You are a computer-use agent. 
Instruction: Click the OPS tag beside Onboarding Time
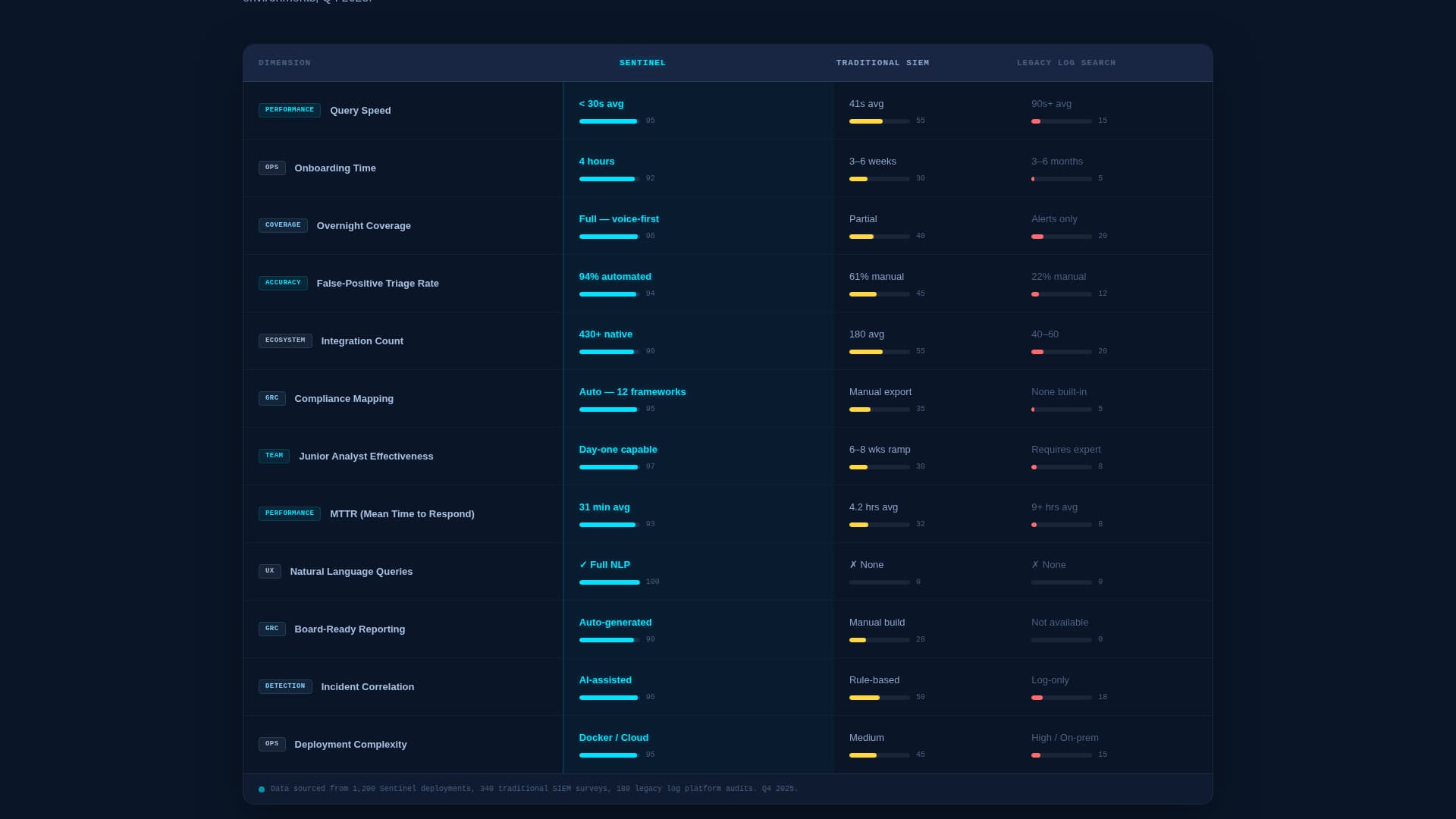[x=272, y=168]
